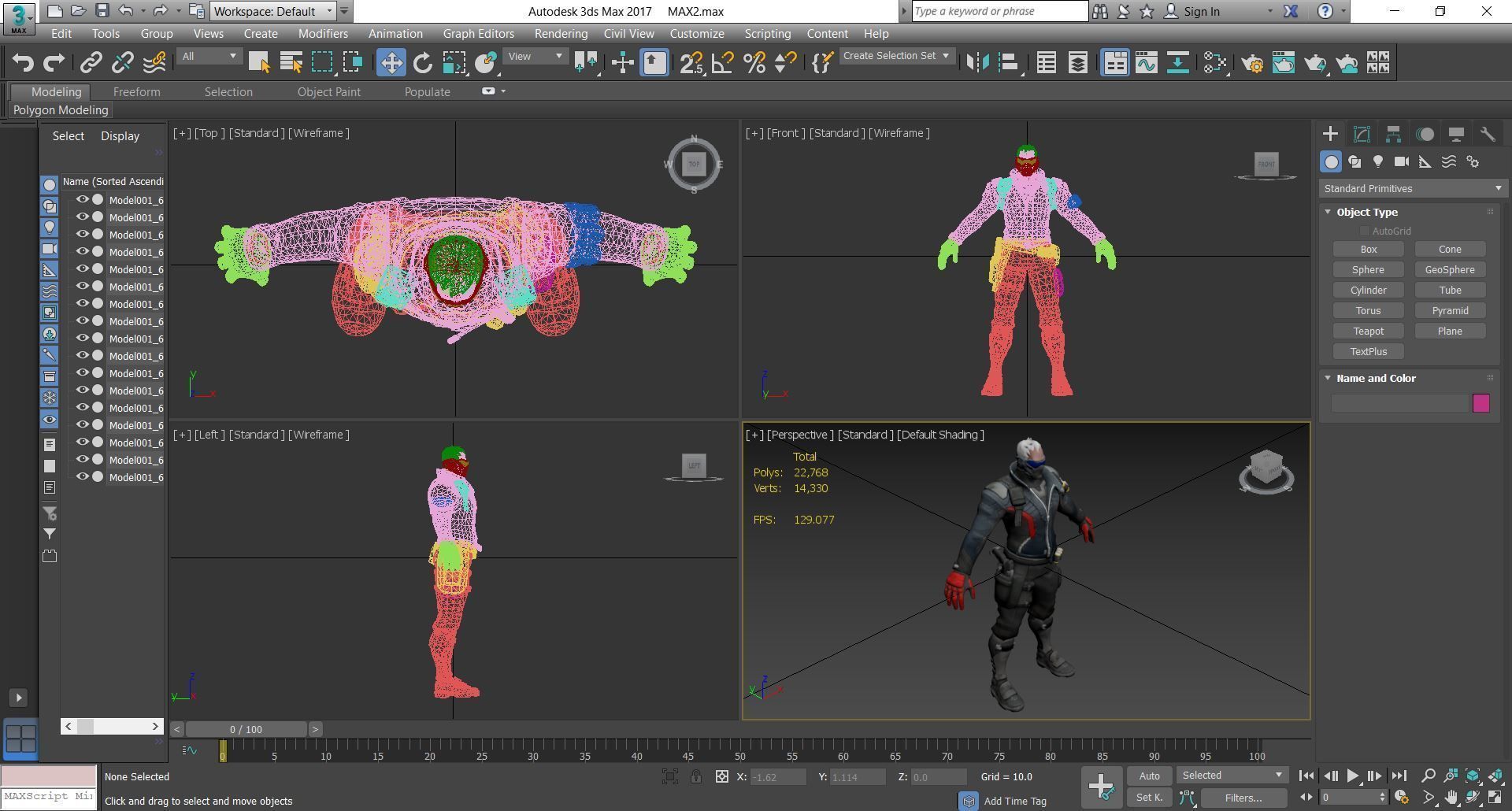
Task: Click the Render Production teapot icon
Action: click(x=1315, y=63)
